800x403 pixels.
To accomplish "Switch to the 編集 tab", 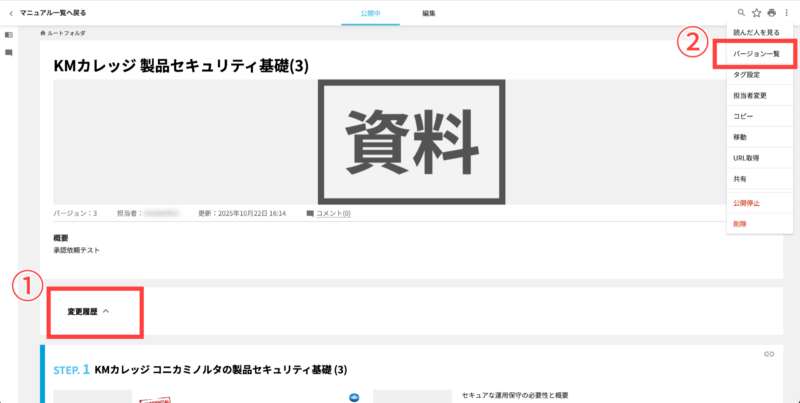I will pos(429,13).
